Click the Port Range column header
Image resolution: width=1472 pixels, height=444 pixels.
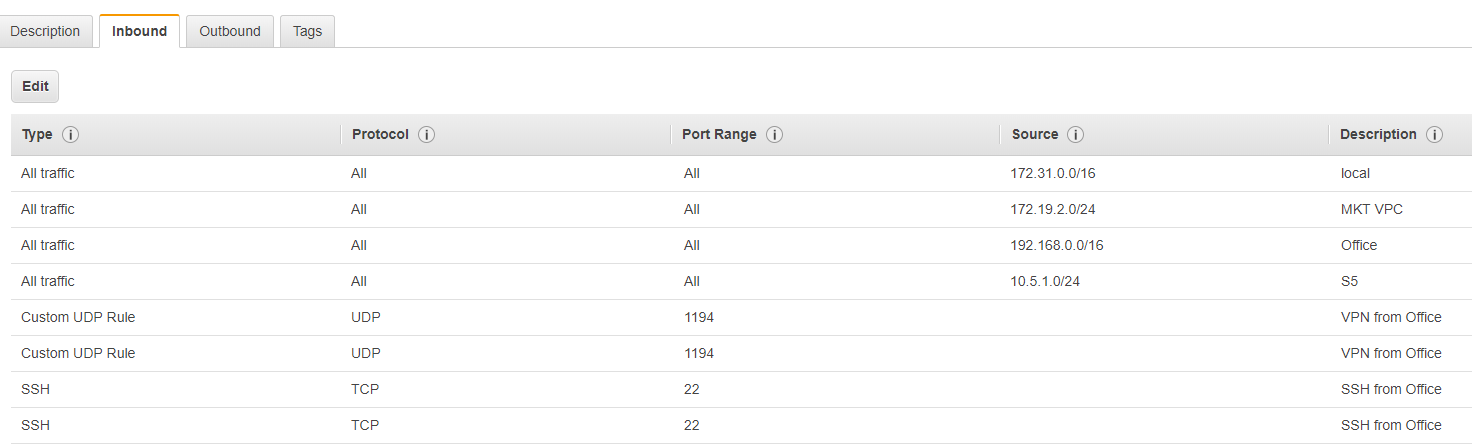click(x=719, y=135)
